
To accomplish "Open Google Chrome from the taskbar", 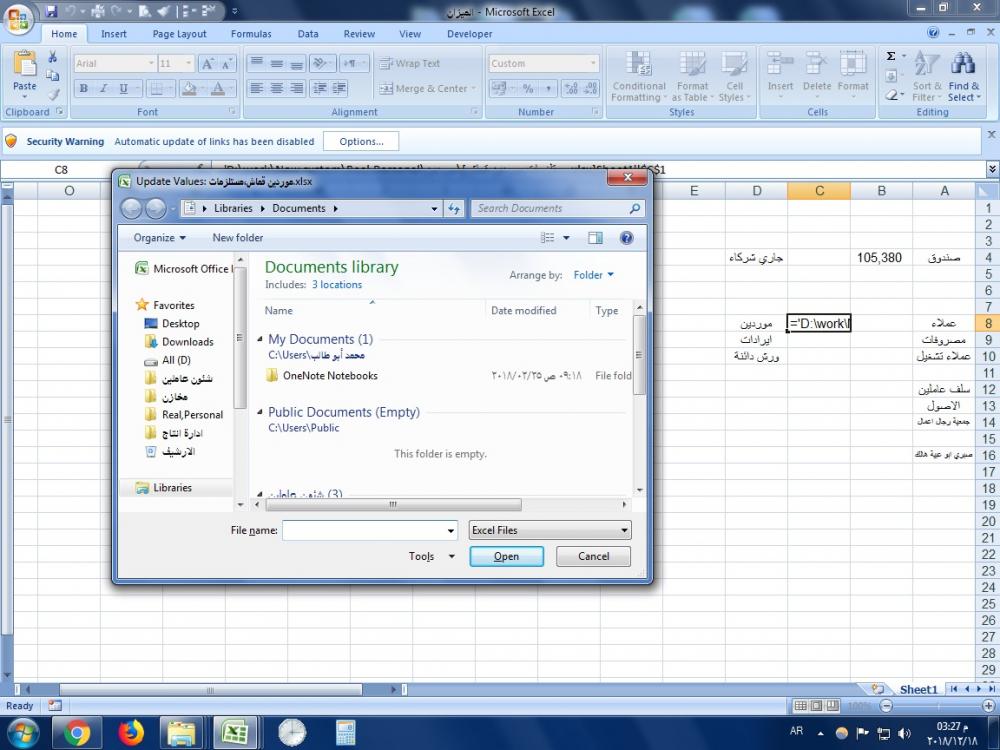I will [x=77, y=733].
